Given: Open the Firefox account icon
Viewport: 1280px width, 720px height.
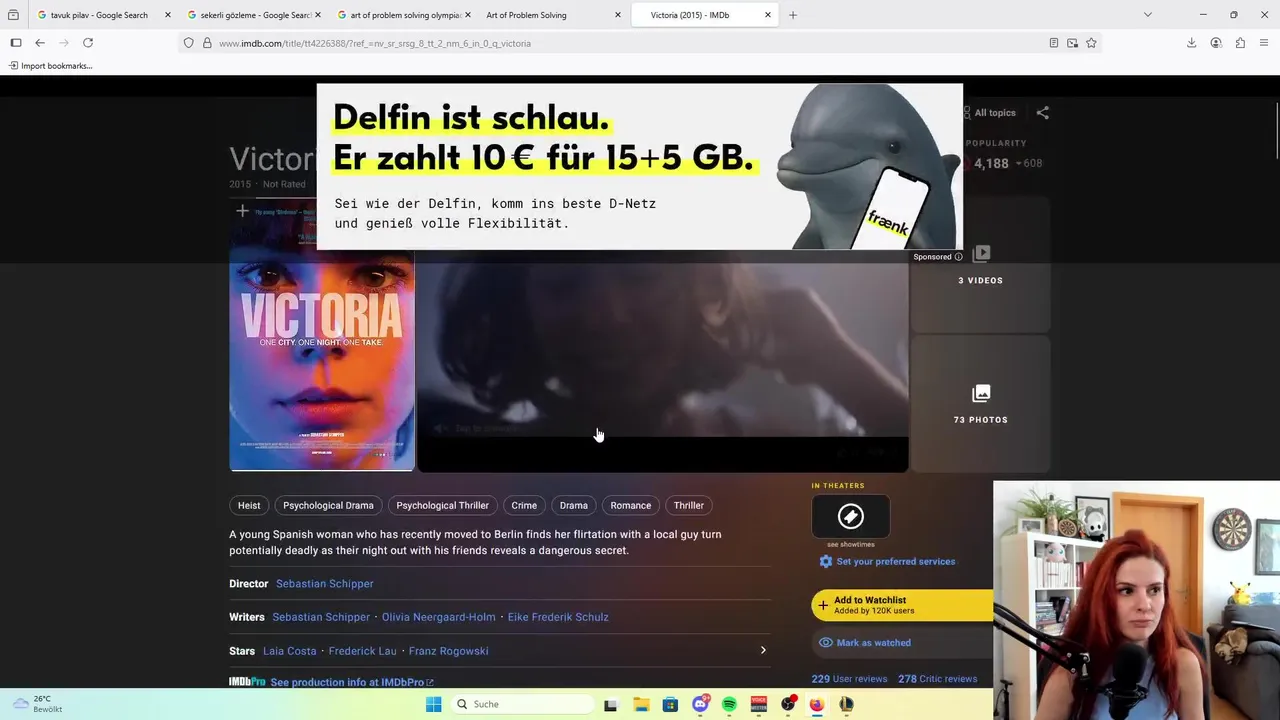Looking at the screenshot, I should pos(1216,43).
